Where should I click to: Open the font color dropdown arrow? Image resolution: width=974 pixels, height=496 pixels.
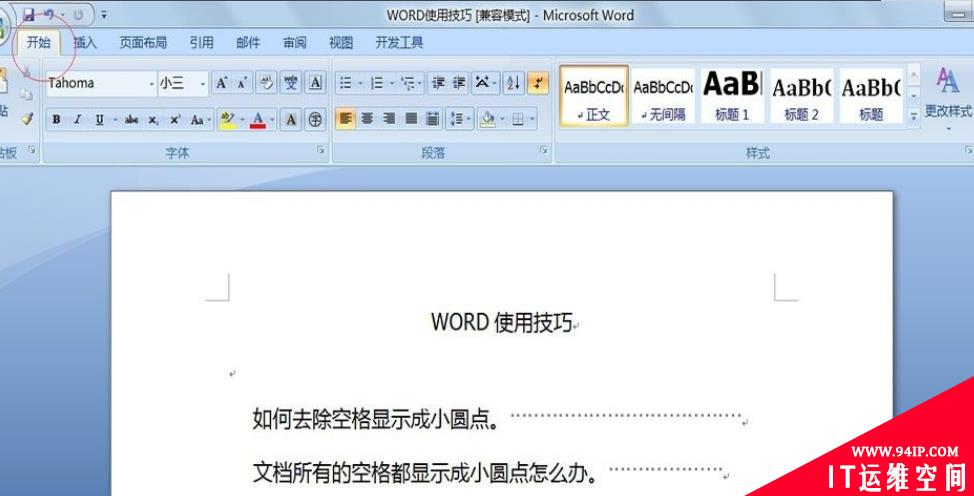[x=272, y=119]
